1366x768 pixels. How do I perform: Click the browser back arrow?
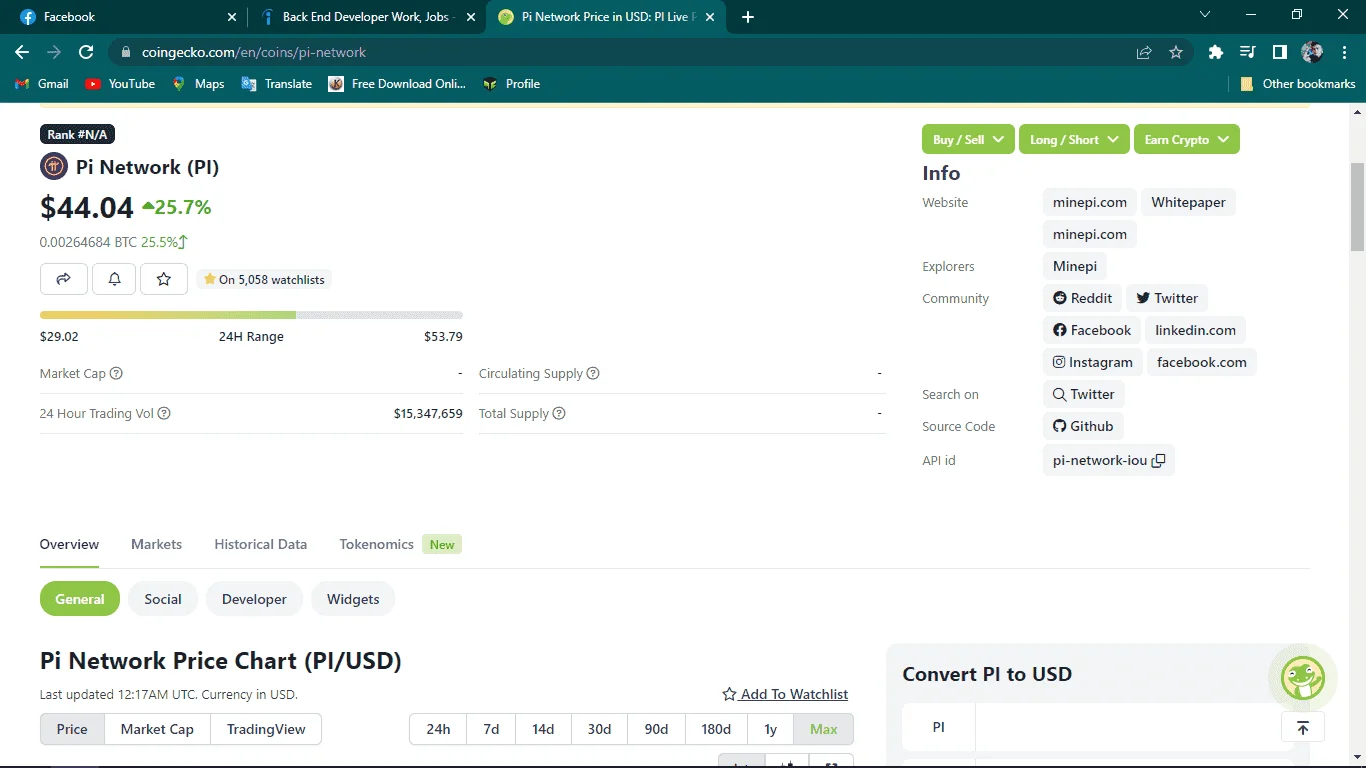[x=22, y=52]
